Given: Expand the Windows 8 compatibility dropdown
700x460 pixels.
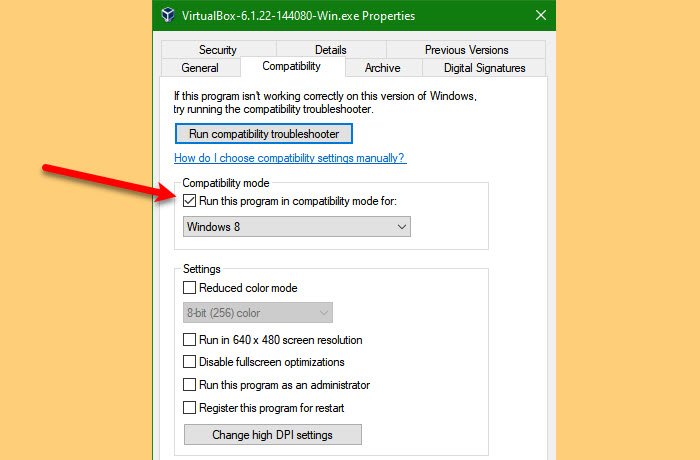Looking at the screenshot, I should (x=297, y=227).
